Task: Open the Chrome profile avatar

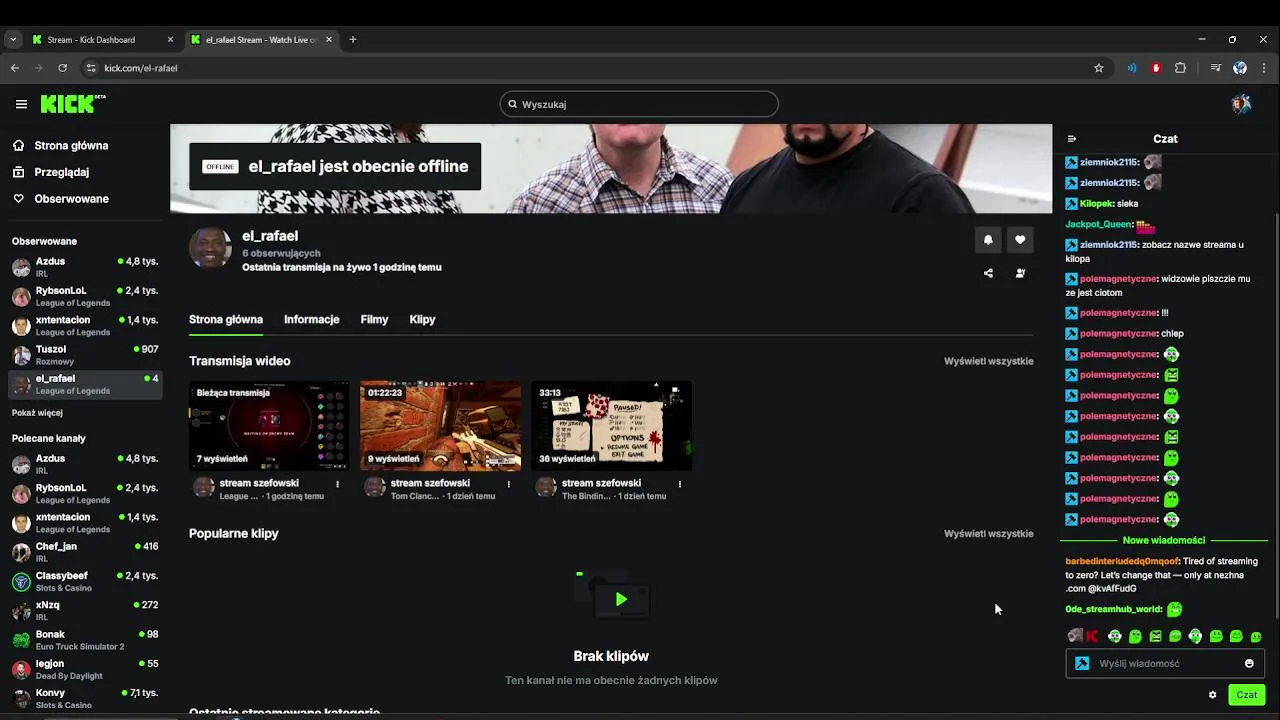Action: [1240, 68]
